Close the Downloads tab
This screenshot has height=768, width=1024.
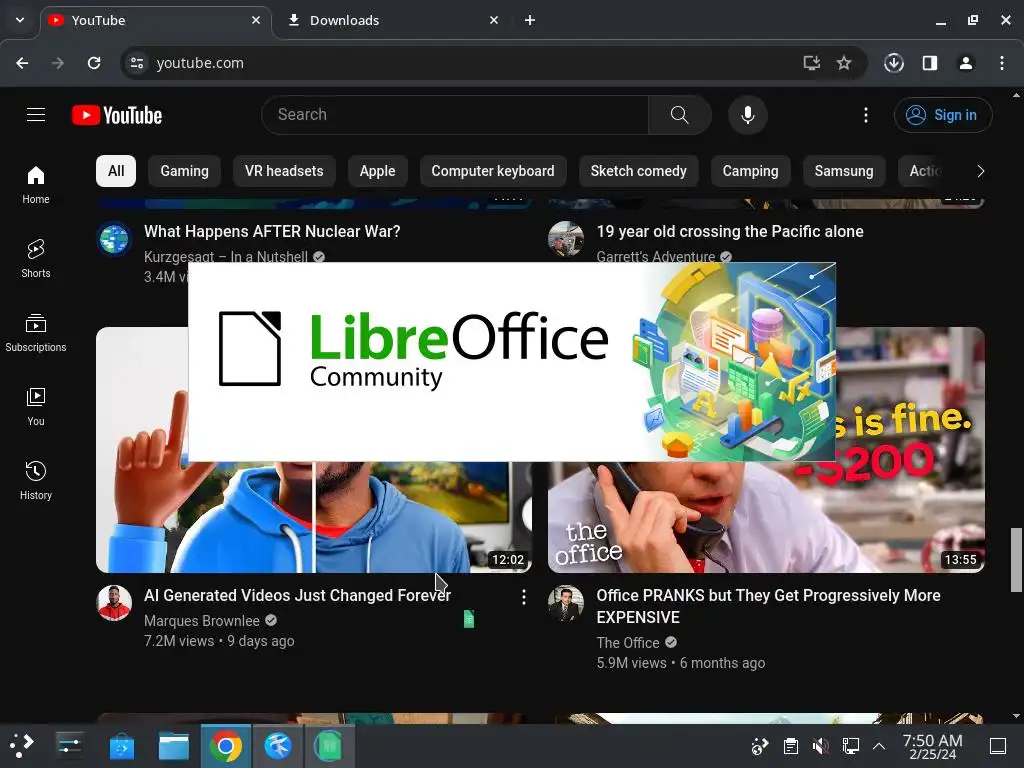(x=494, y=20)
